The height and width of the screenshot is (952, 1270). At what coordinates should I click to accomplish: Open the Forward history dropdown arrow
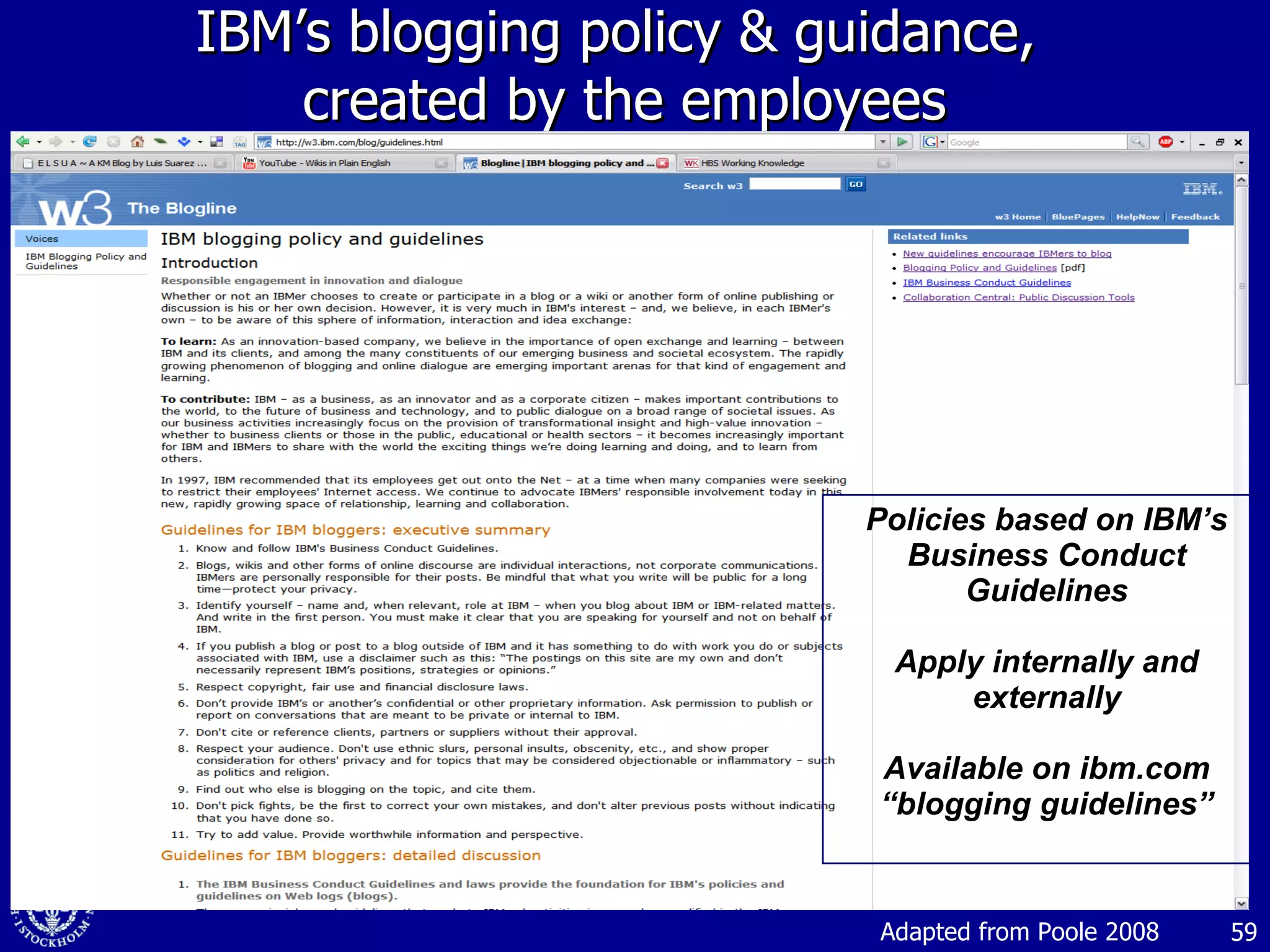pyautogui.click(x=72, y=142)
